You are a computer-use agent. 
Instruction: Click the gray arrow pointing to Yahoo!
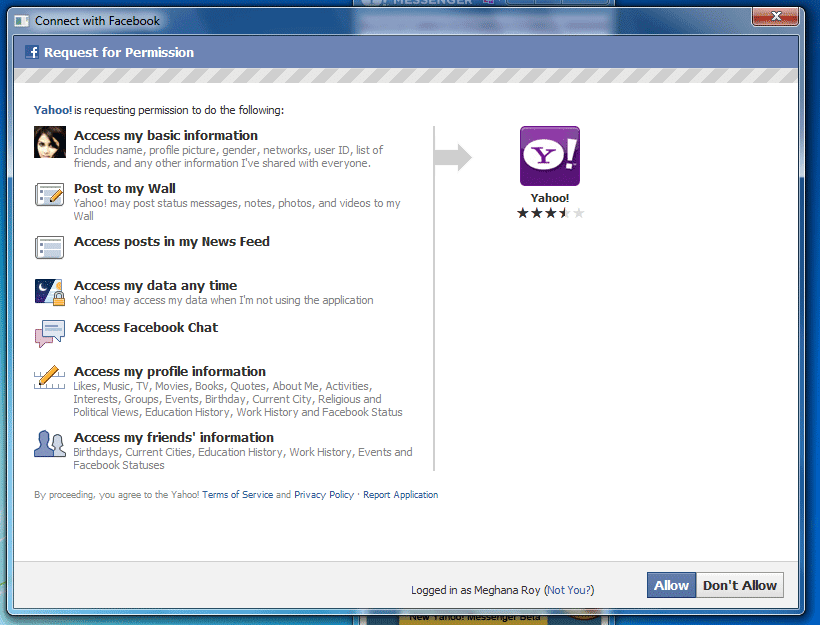pyautogui.click(x=452, y=156)
